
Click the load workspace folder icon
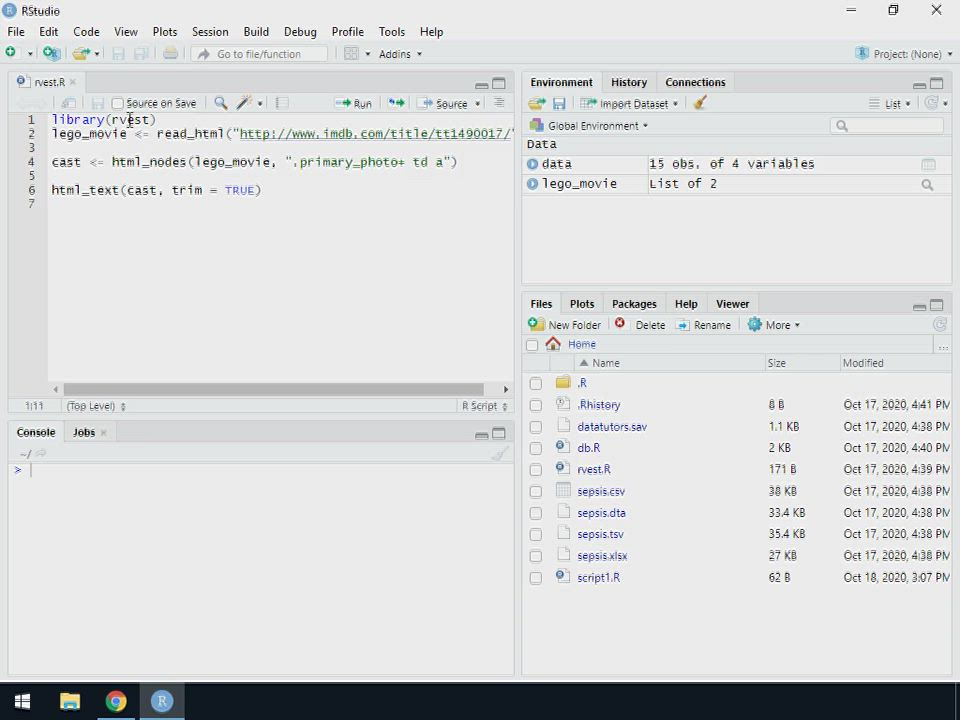[537, 103]
